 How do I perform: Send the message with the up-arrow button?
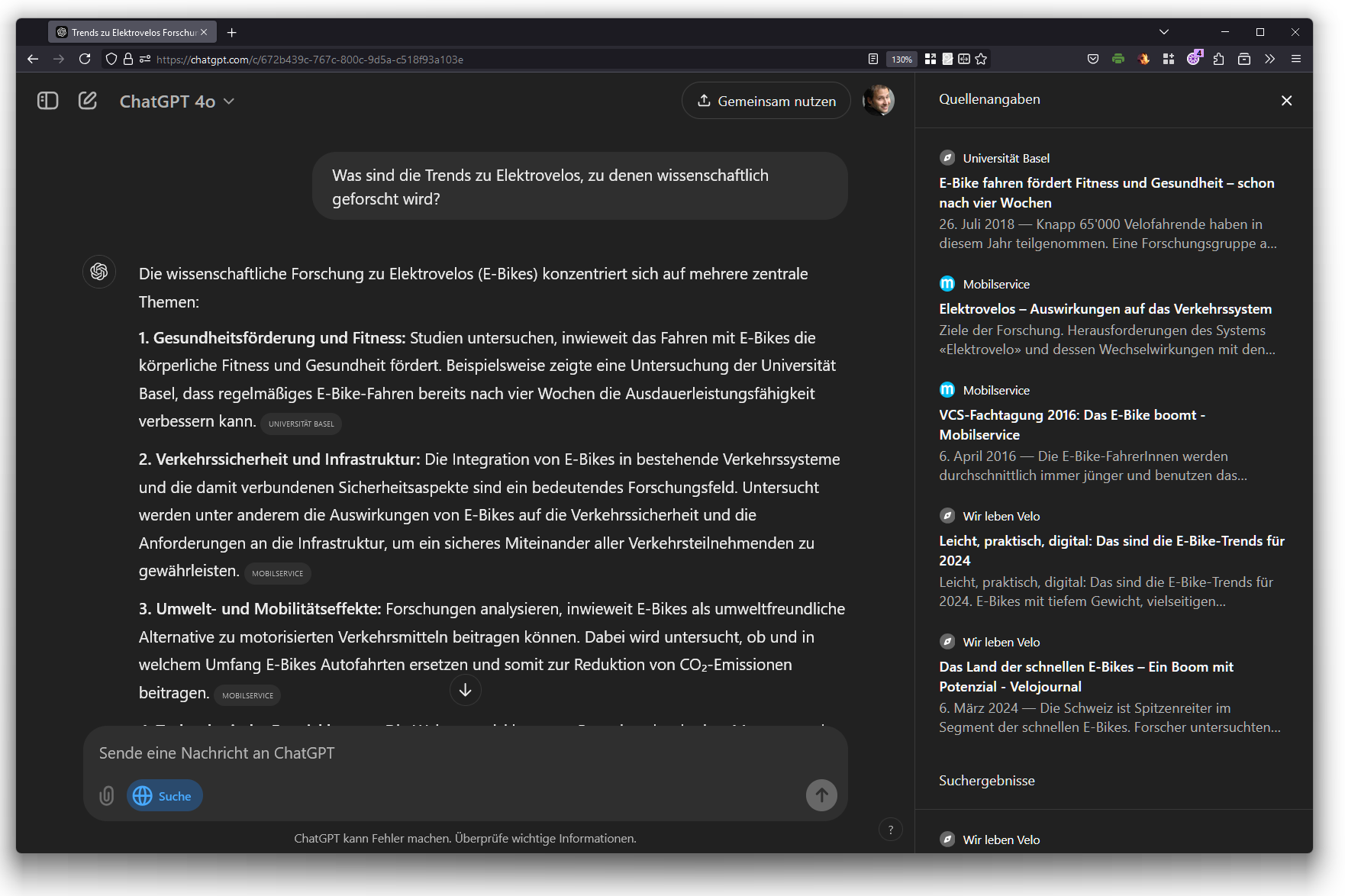pyautogui.click(x=821, y=795)
